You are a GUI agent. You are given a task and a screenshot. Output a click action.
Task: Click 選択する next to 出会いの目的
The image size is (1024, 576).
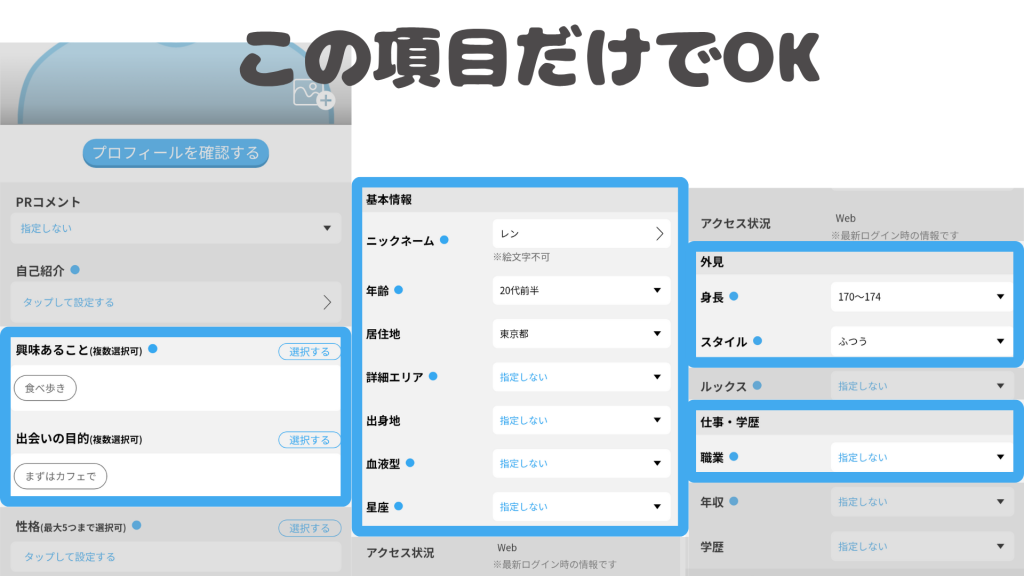point(309,440)
